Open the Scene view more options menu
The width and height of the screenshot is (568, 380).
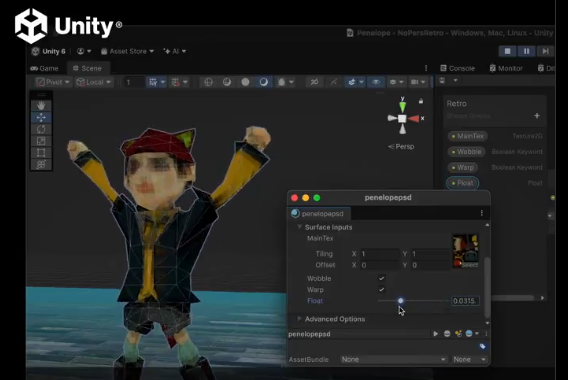tap(426, 68)
